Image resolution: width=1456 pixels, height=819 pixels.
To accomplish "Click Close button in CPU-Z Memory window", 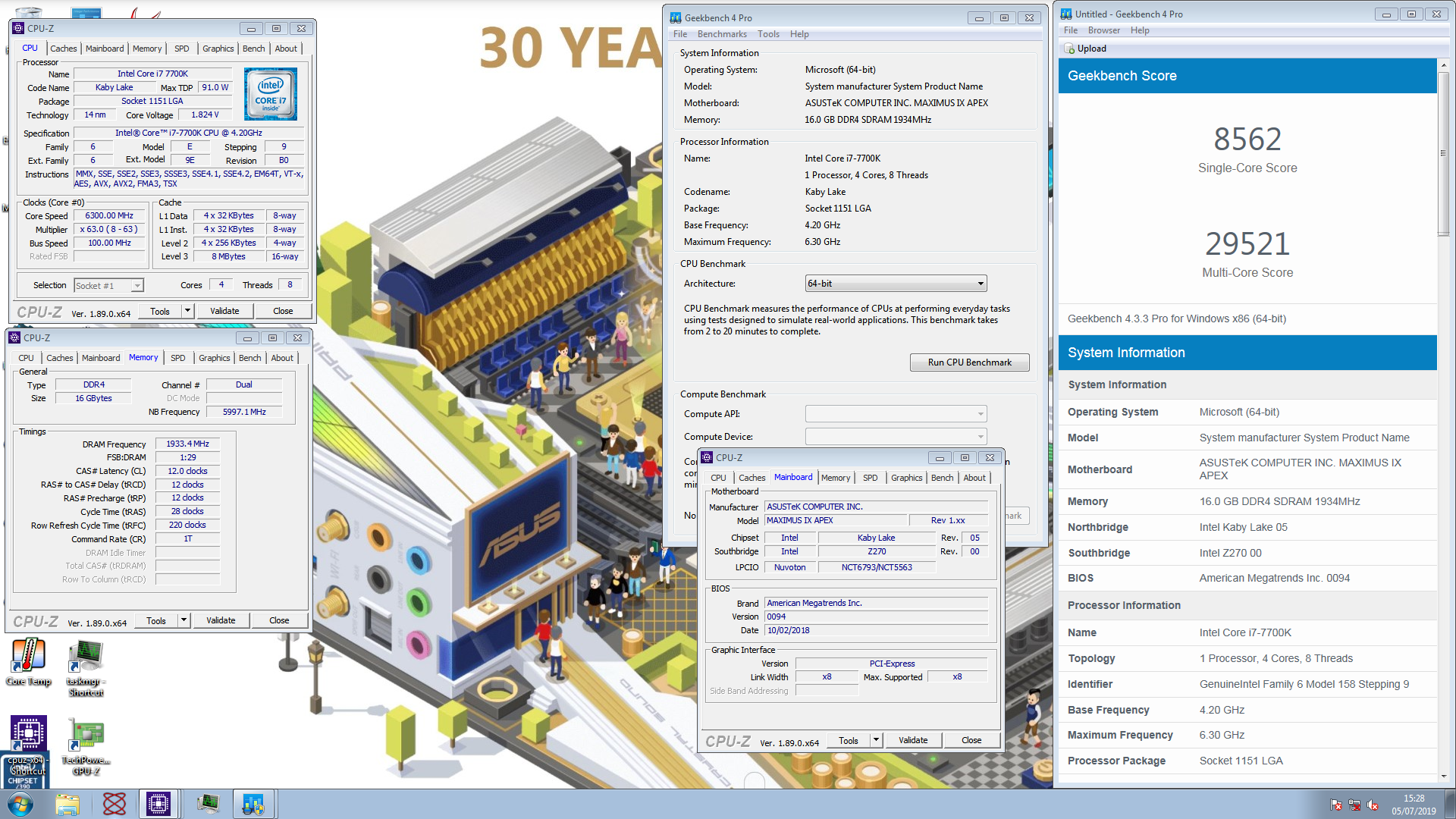I will pyautogui.click(x=279, y=620).
